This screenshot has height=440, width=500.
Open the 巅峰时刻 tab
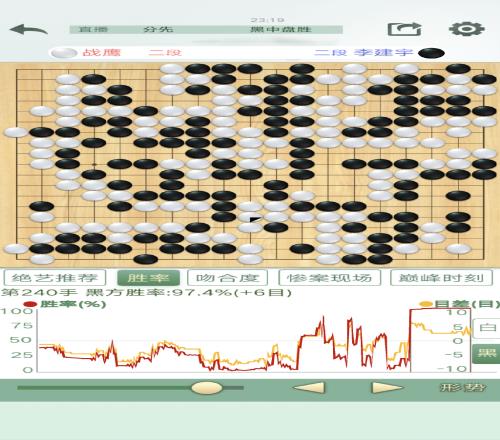441,277
